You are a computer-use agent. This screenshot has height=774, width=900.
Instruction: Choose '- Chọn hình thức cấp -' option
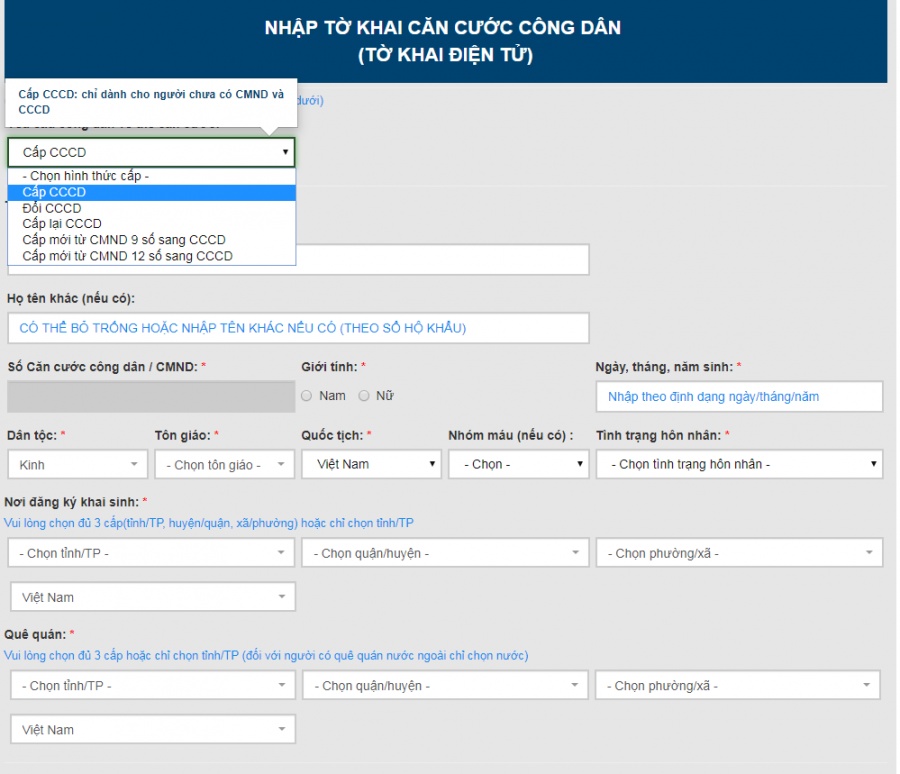(x=152, y=176)
